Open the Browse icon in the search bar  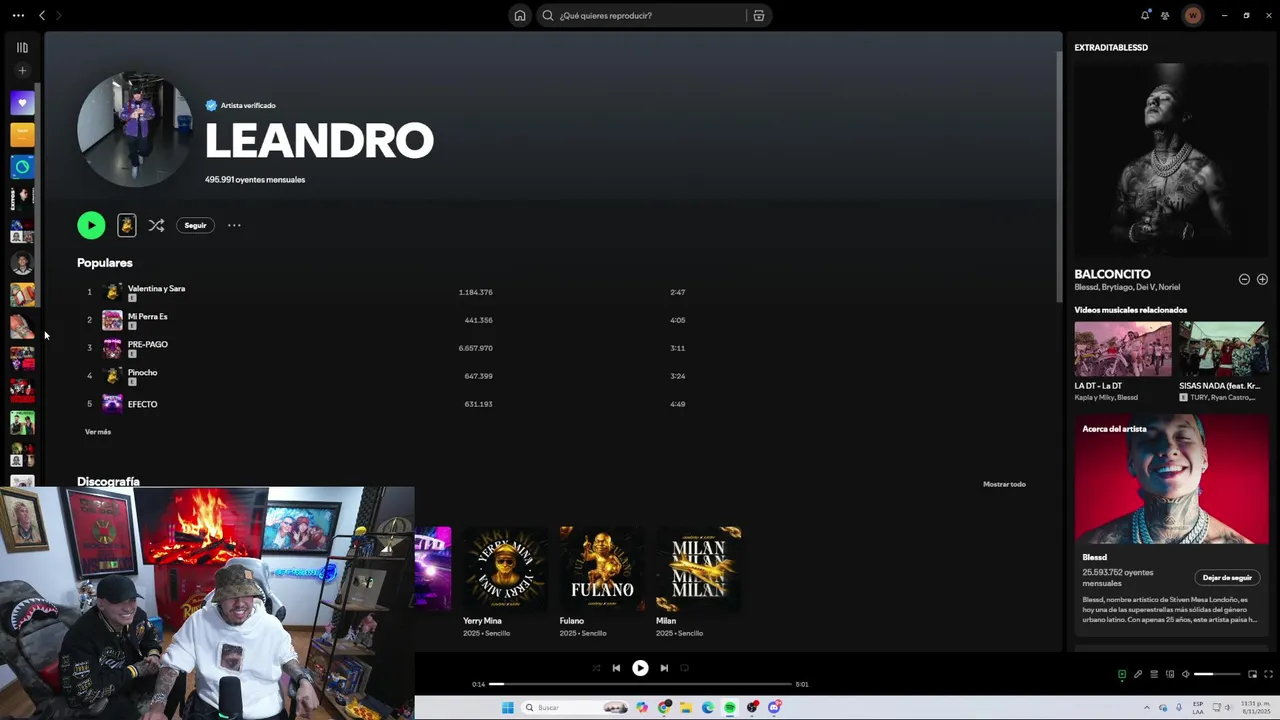(x=759, y=15)
